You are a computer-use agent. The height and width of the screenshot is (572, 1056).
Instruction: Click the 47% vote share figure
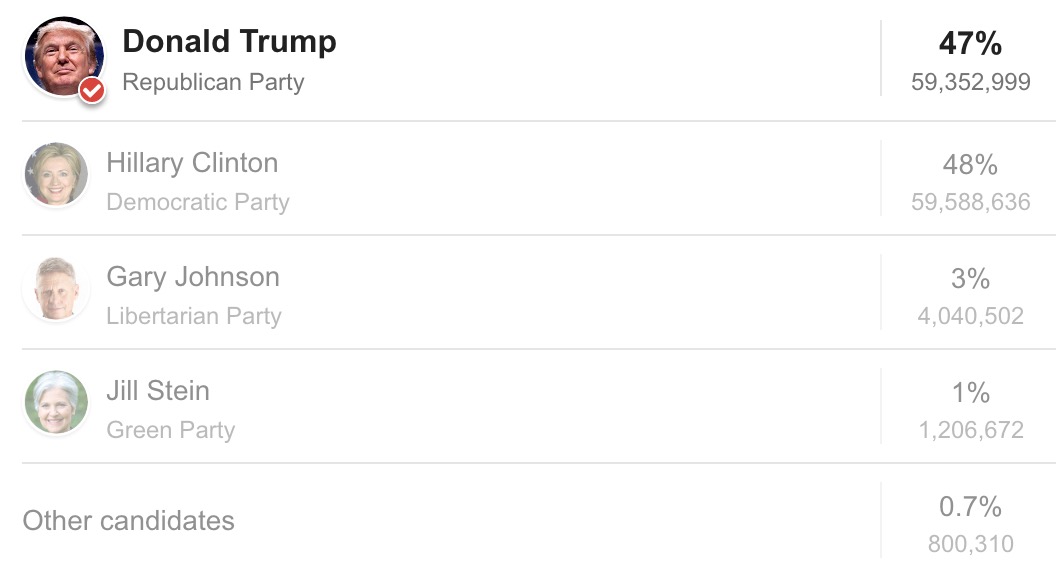tap(970, 44)
